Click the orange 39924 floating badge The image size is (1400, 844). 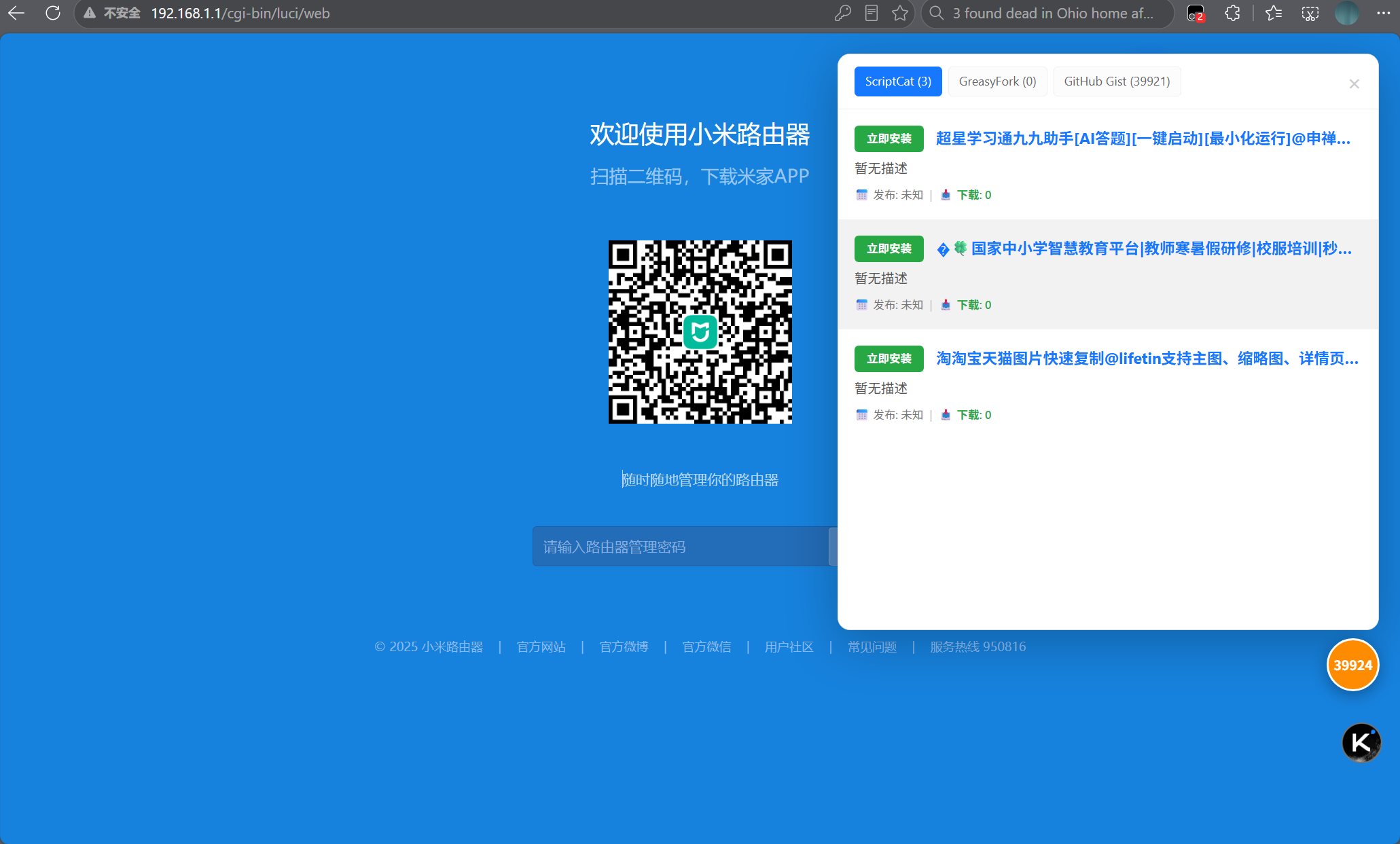click(1352, 665)
